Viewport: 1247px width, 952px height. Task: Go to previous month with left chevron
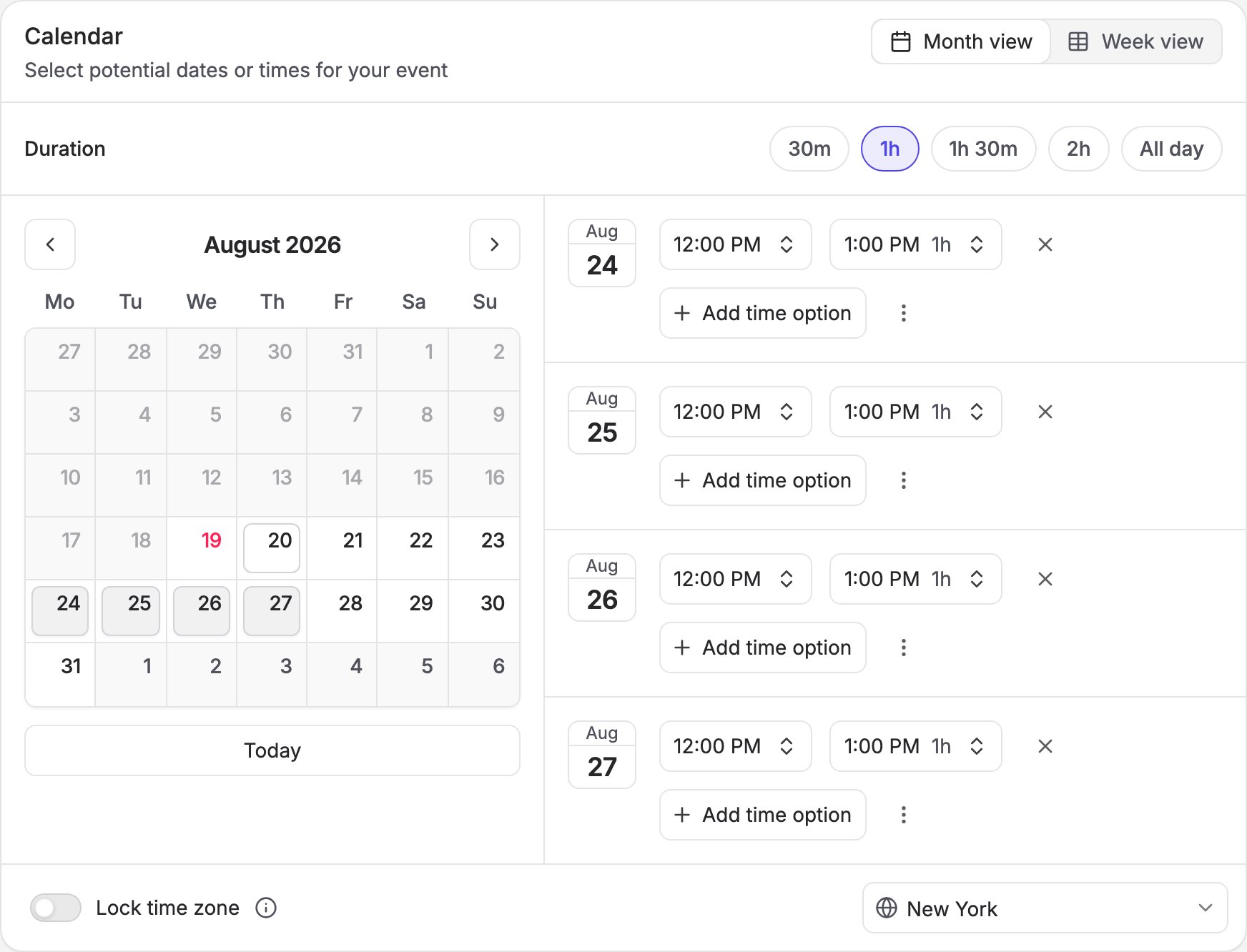click(x=50, y=244)
